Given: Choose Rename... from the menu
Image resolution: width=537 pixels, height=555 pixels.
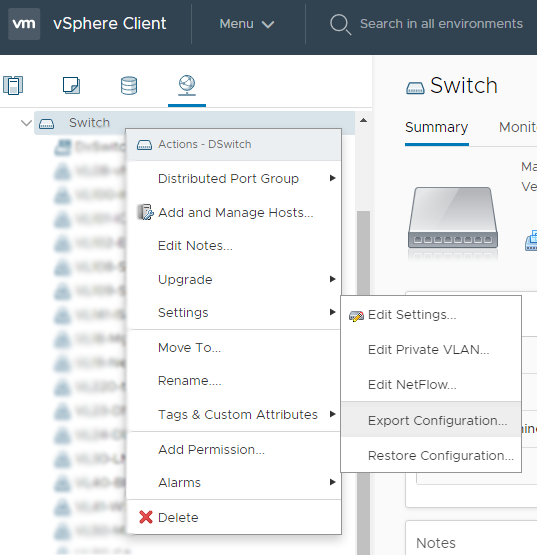Looking at the screenshot, I should tap(234, 381).
